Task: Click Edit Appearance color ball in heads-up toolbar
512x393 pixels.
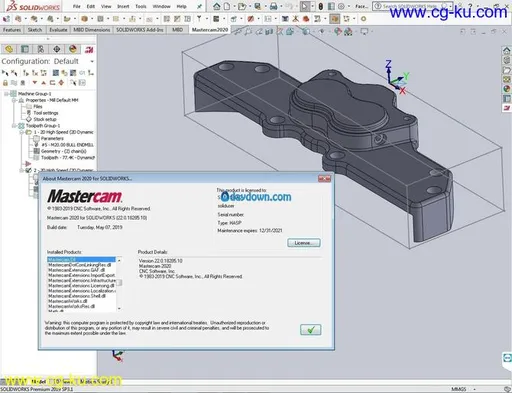Action: 338,32
